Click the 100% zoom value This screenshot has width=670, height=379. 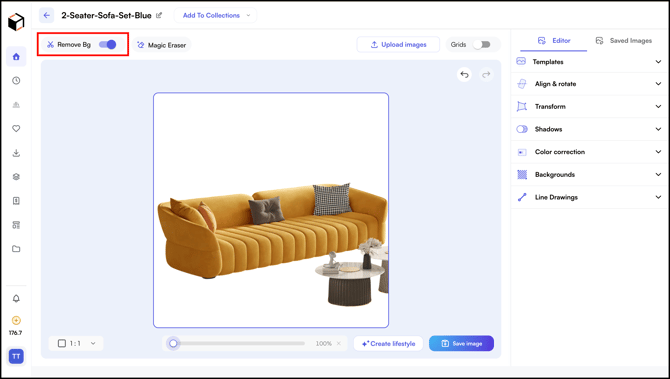click(323, 344)
